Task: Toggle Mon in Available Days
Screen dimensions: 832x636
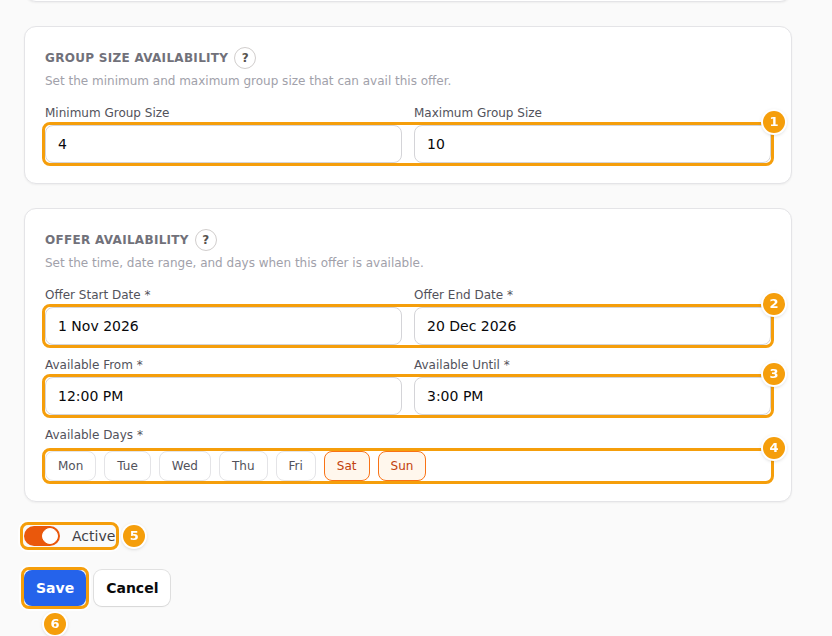Action: click(x=71, y=466)
